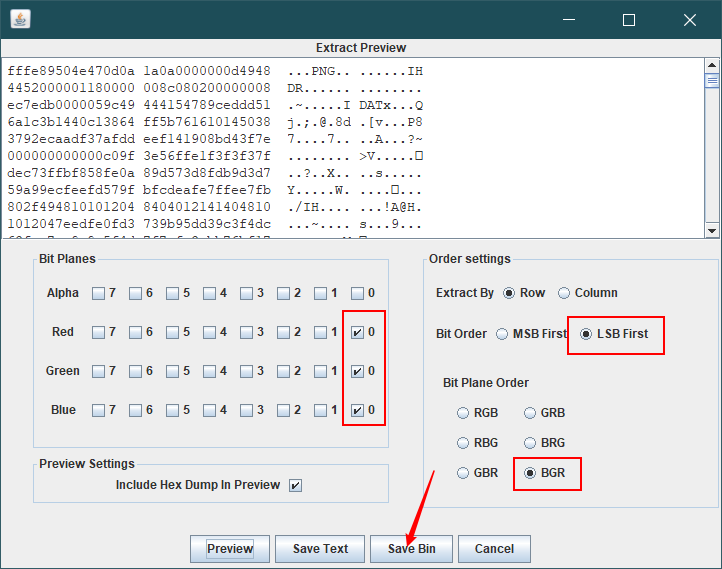Toggle Include Hex Dump In Preview
The width and height of the screenshot is (722, 569).
[x=296, y=485]
